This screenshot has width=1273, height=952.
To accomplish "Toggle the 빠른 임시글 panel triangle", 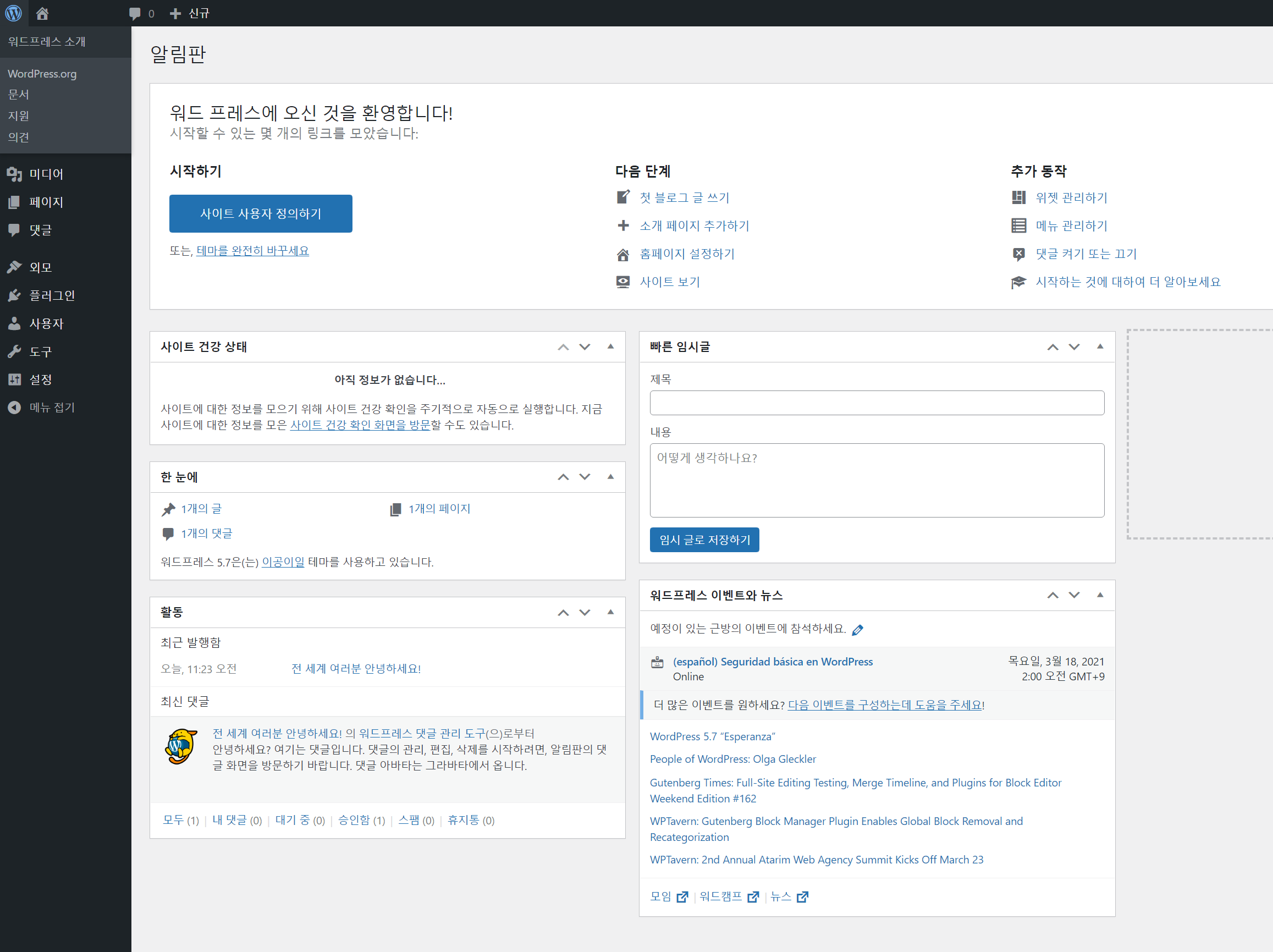I will tap(1100, 346).
